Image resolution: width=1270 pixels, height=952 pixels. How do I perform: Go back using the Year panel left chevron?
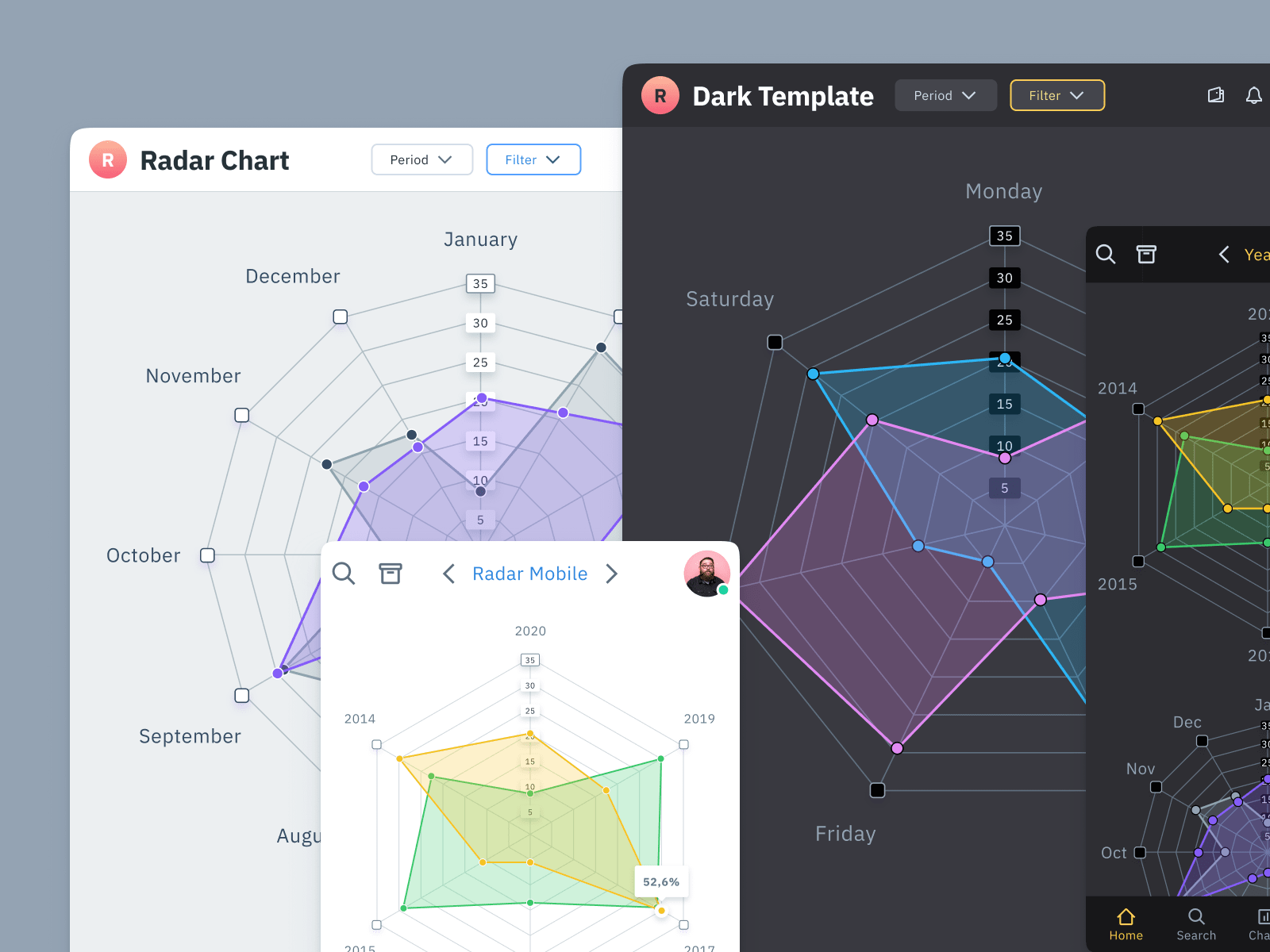(1223, 255)
